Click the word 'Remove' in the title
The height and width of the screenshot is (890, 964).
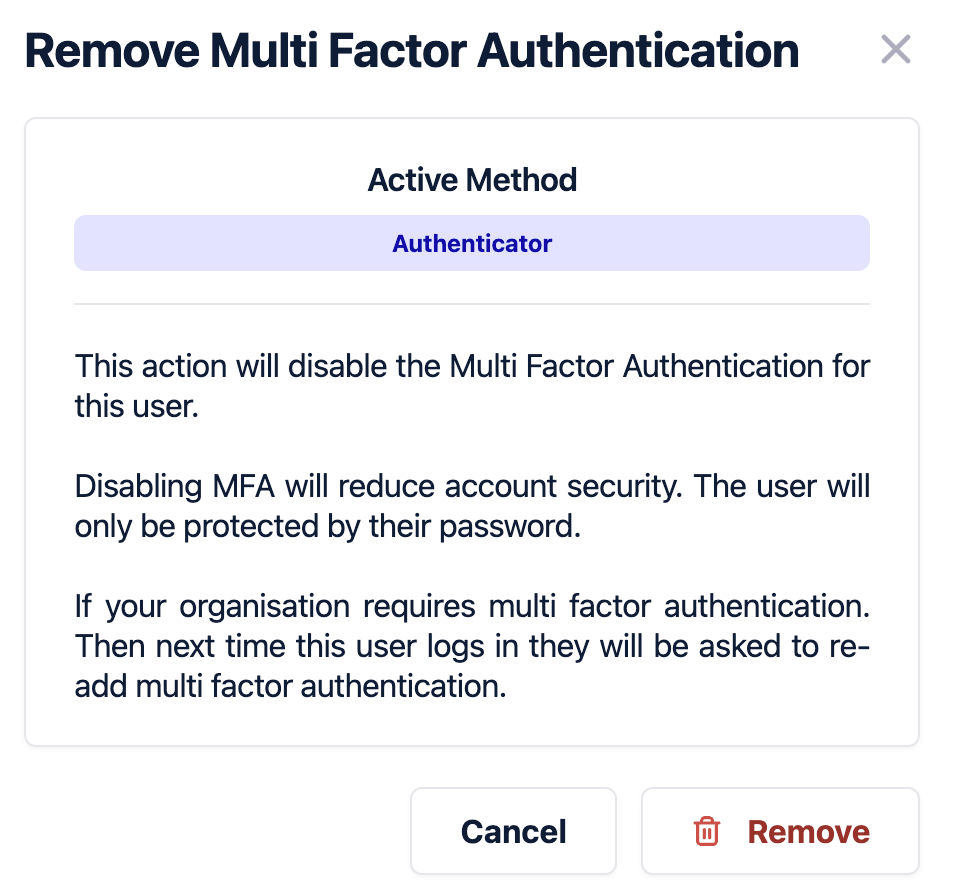(110, 51)
